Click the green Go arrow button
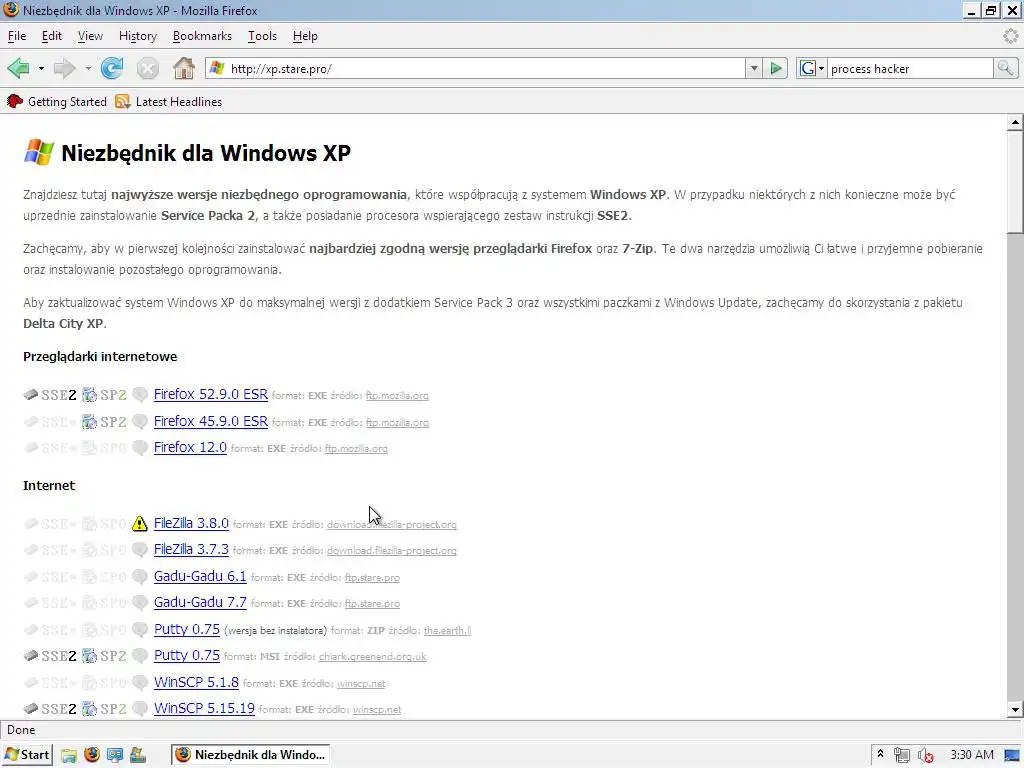Image resolution: width=1024 pixels, height=768 pixels. [776, 68]
